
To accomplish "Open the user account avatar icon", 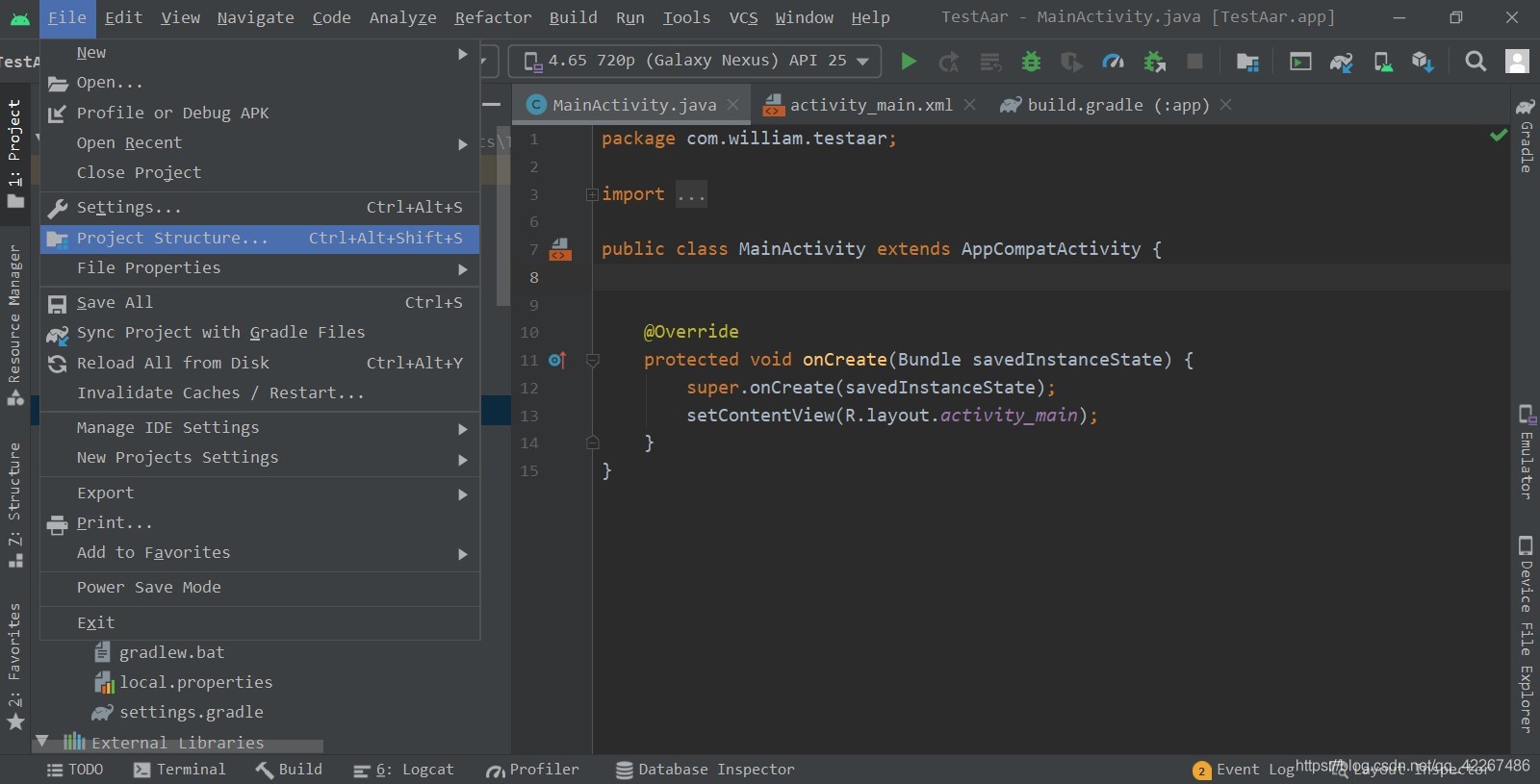I will pyautogui.click(x=1517, y=62).
